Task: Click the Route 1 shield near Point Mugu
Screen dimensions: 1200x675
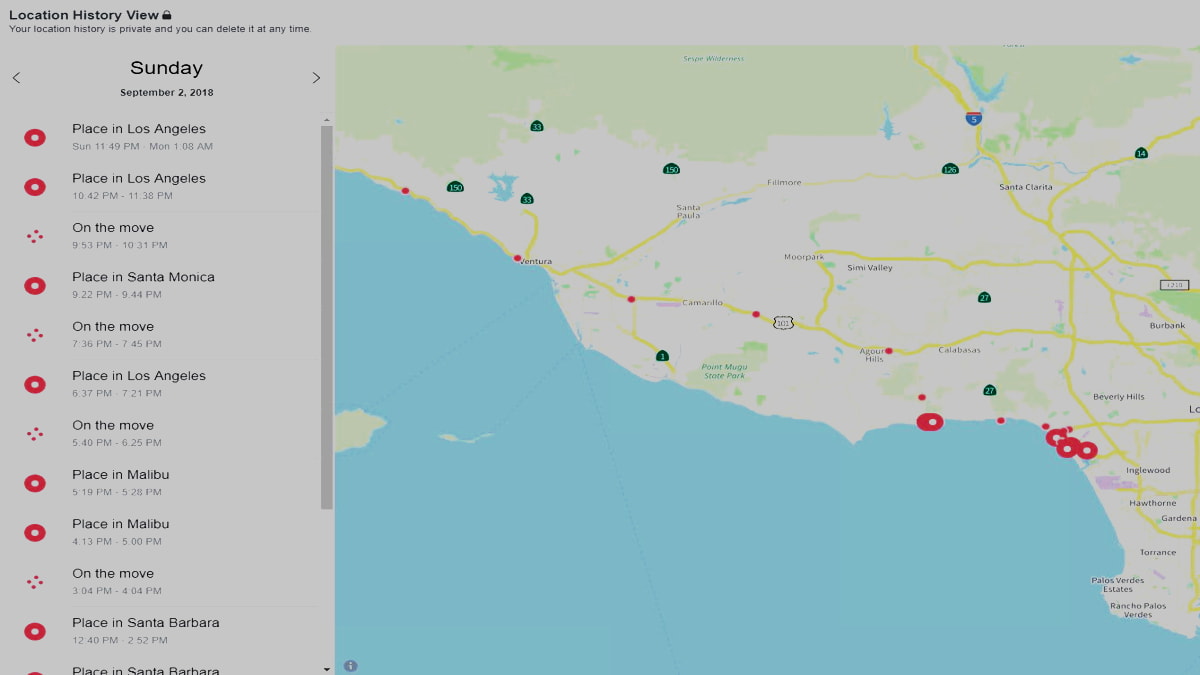Action: coord(662,355)
